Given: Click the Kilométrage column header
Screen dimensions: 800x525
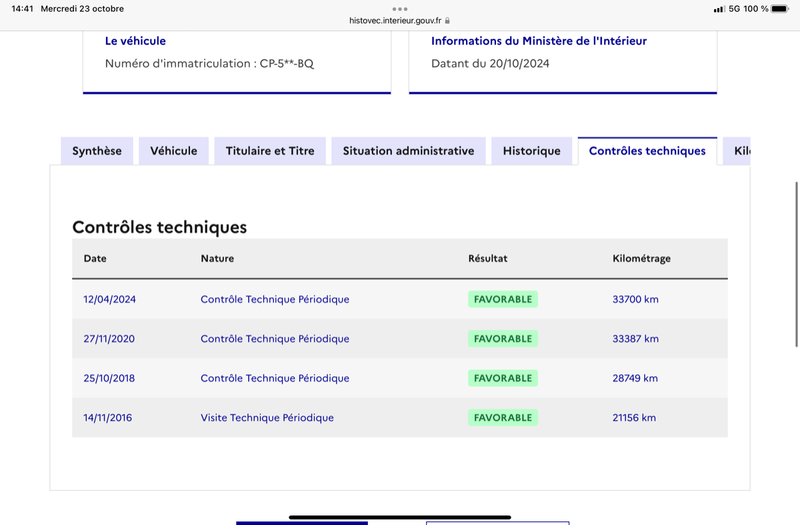Looking at the screenshot, I should point(641,259).
